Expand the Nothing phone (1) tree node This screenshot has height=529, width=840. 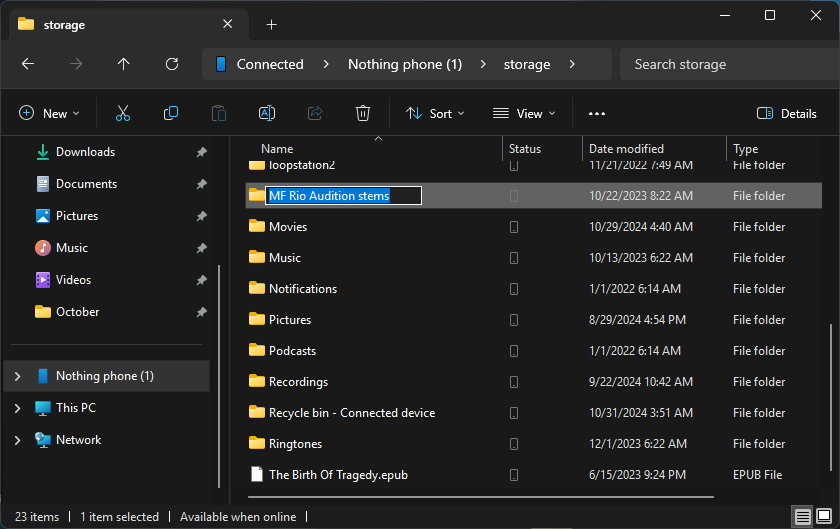[17, 376]
